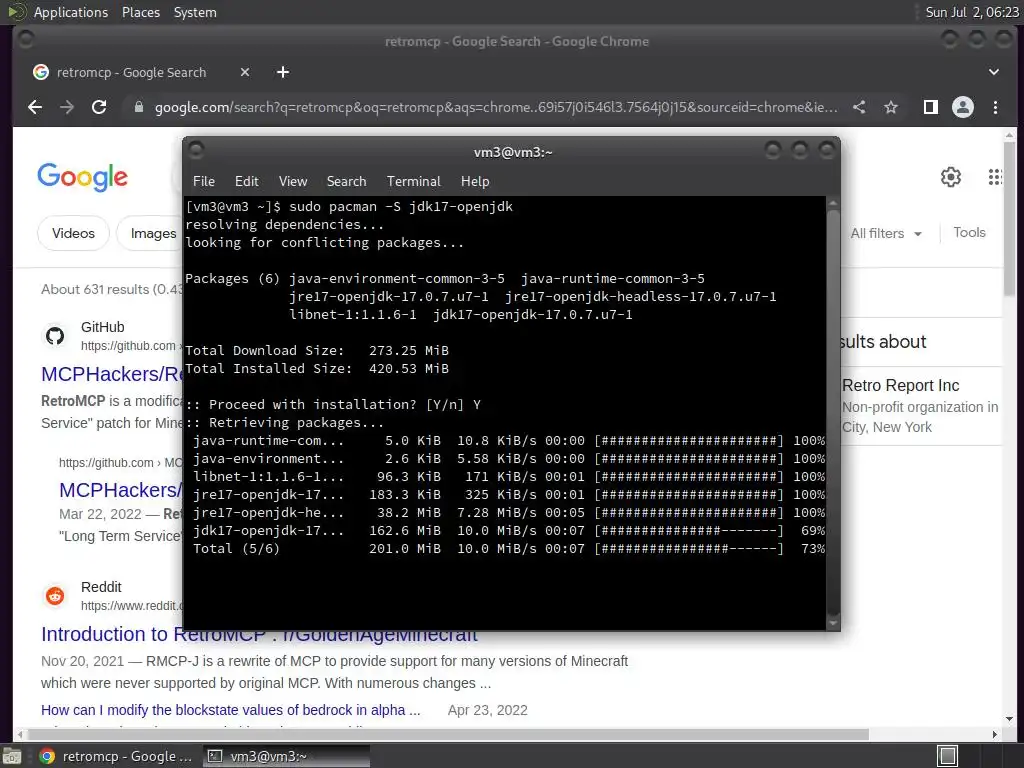Open terminal File menu
This screenshot has width=1024, height=768.
[204, 181]
